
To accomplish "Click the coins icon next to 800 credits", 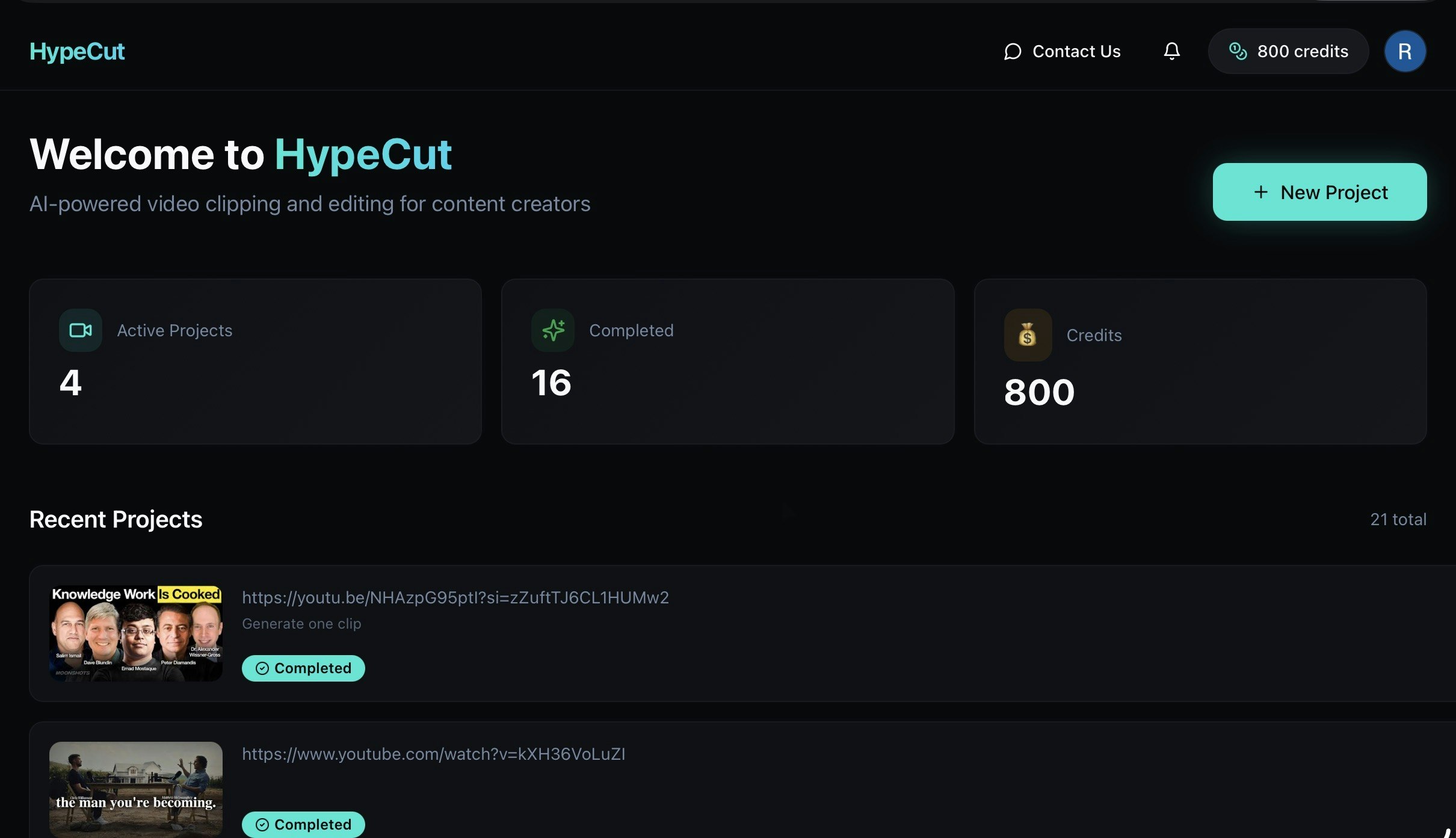I will click(x=1239, y=51).
